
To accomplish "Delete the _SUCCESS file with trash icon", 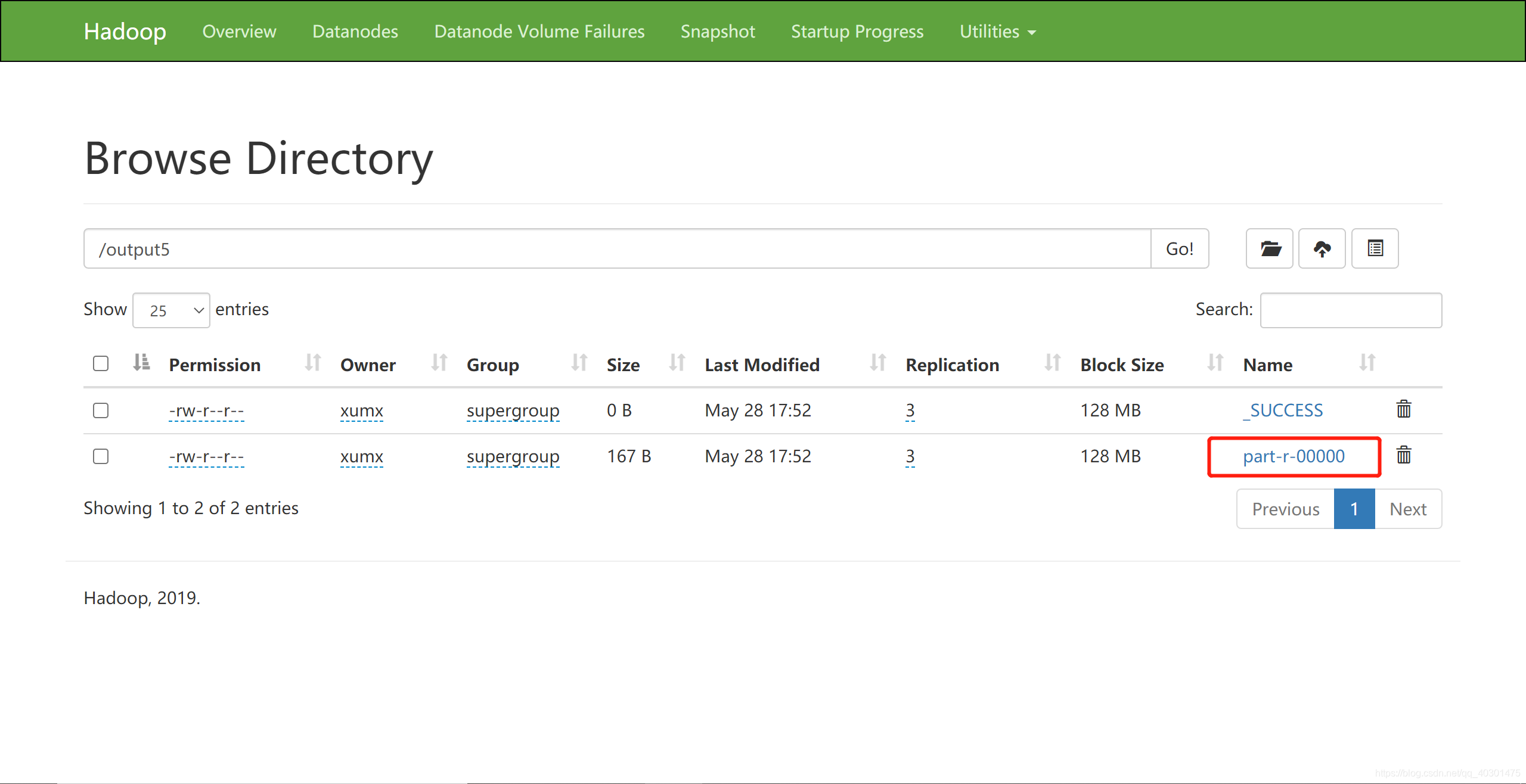I will [1403, 409].
